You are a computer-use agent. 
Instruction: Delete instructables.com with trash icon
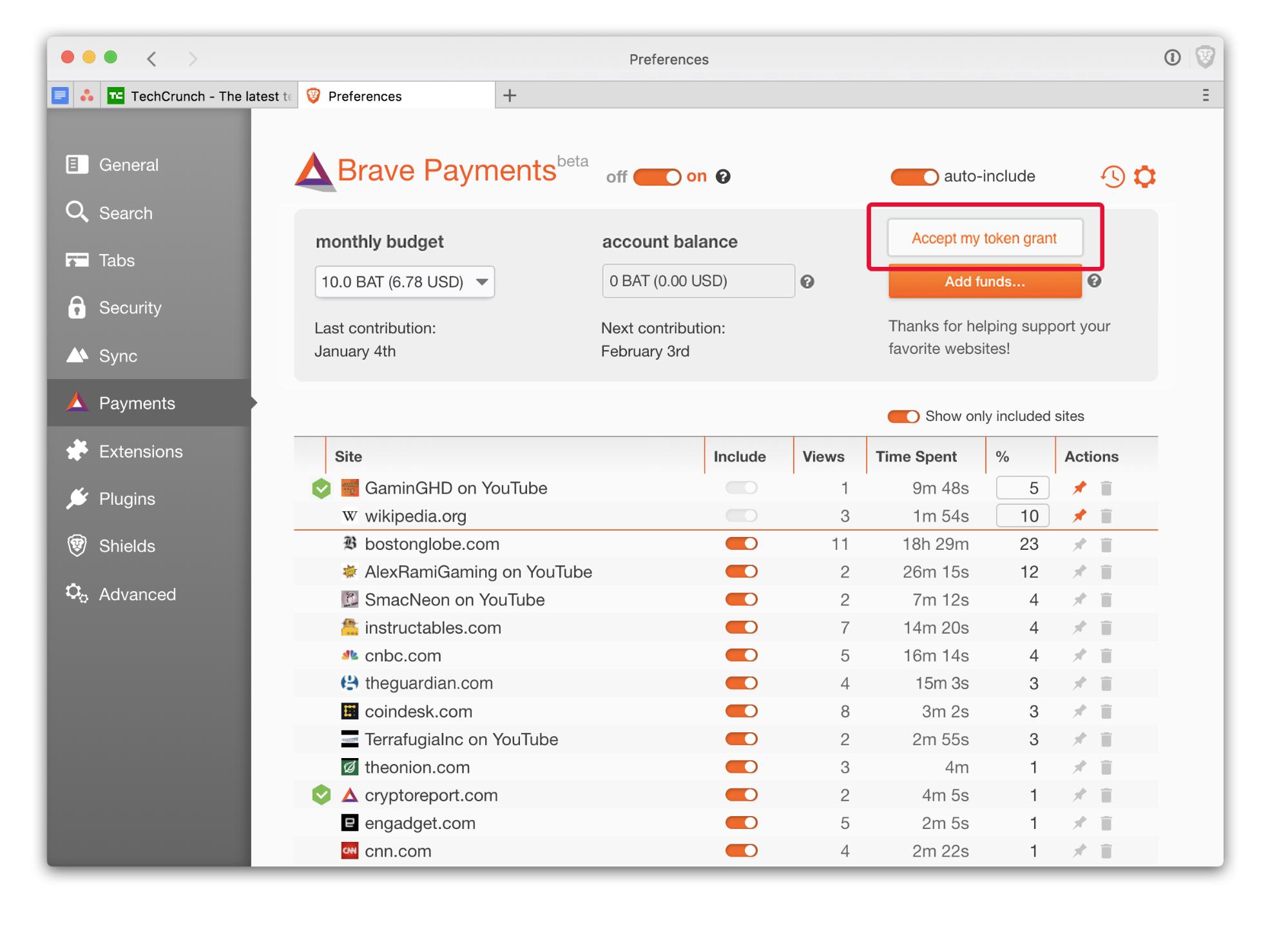point(1106,628)
